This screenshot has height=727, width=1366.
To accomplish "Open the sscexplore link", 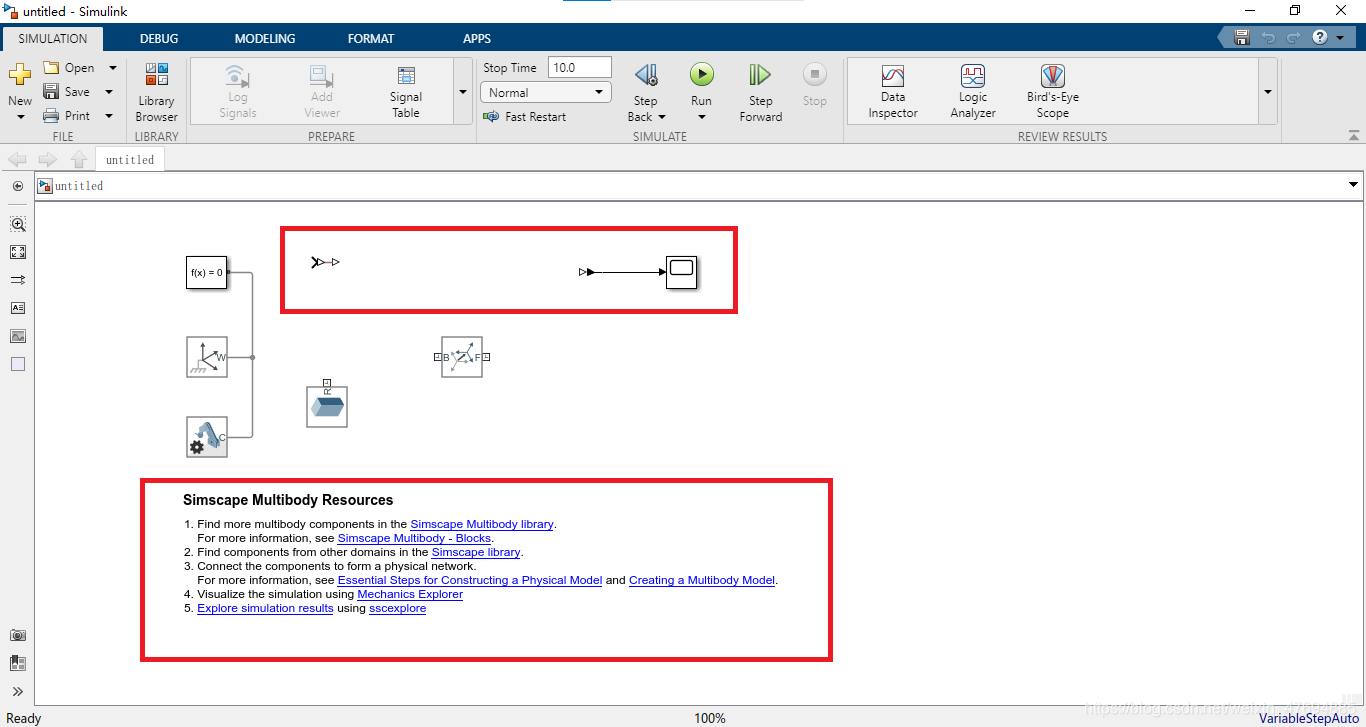I will click(x=397, y=608).
